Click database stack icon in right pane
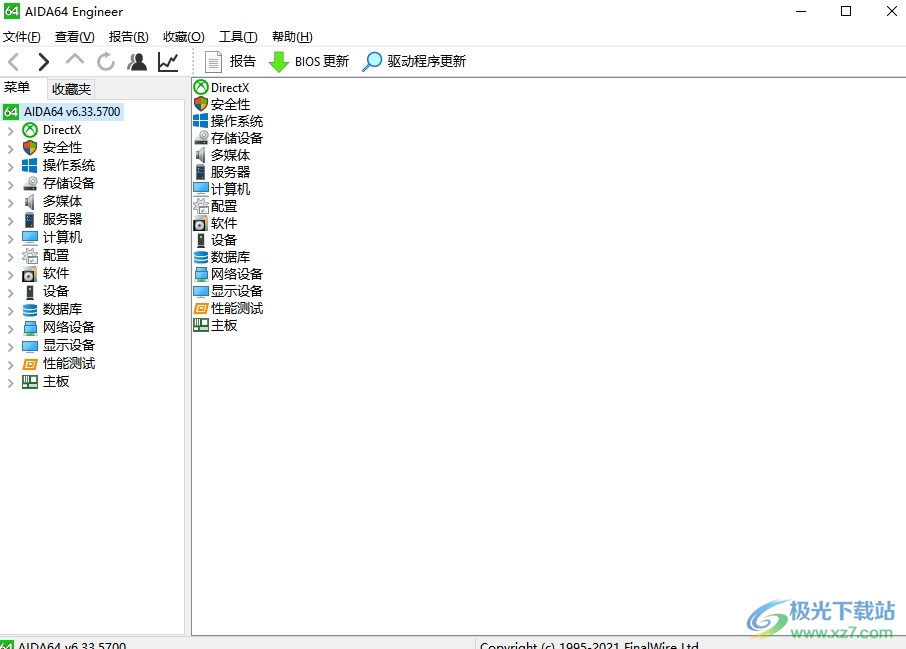The height and width of the screenshot is (649, 906). (x=201, y=257)
